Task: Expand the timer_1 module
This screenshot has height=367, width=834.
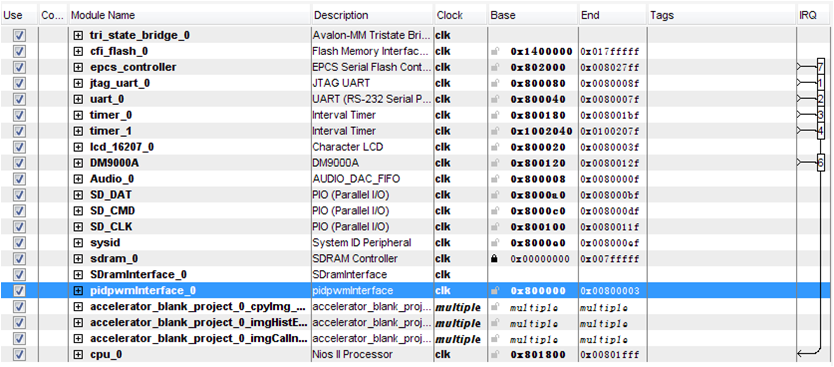Action: pyautogui.click(x=78, y=131)
